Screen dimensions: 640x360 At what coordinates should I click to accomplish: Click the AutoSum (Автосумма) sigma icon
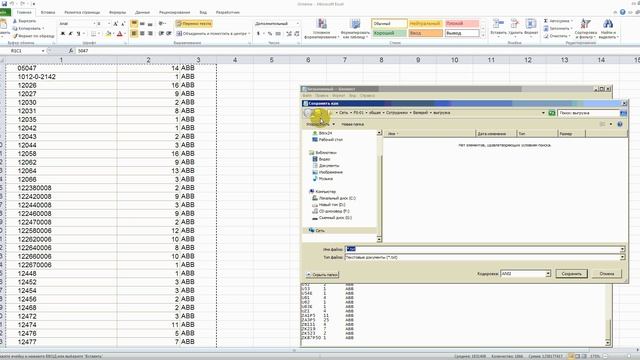(x=546, y=21)
